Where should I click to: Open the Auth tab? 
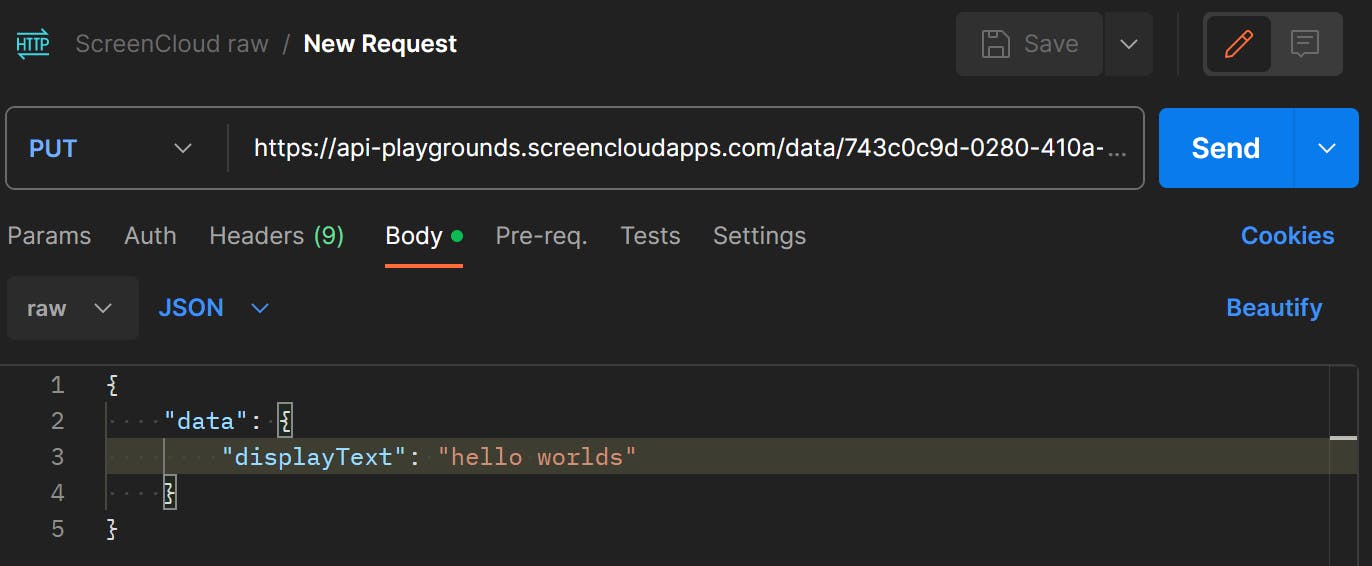click(150, 236)
